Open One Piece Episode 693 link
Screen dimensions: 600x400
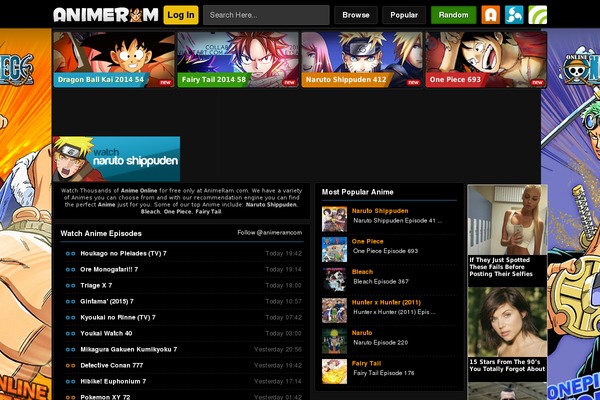[x=385, y=251]
